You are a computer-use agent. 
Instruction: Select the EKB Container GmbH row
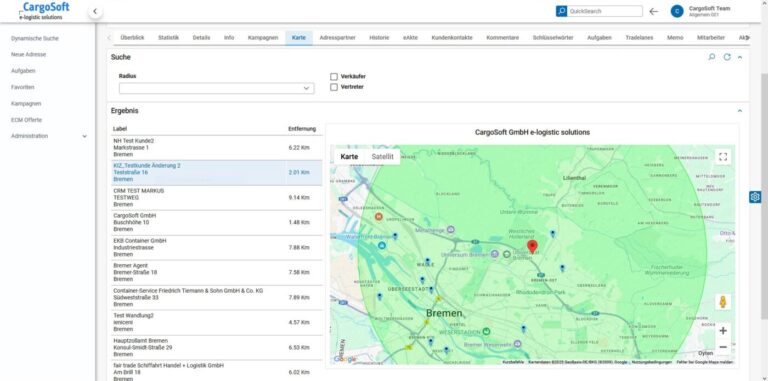coord(217,247)
